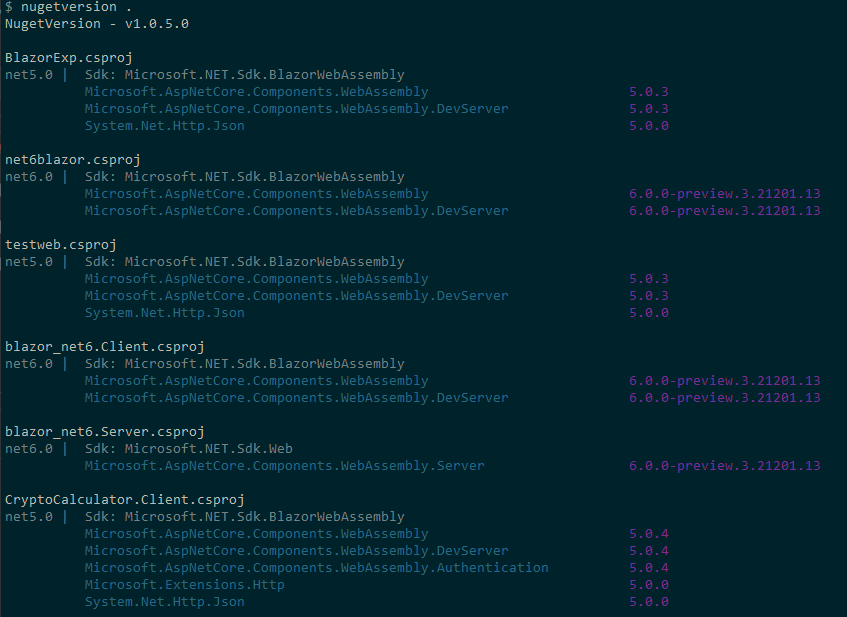Click WebAssembly.Authentication package entry
Screen dimensions: 847x617
pyautogui.click(x=316, y=568)
